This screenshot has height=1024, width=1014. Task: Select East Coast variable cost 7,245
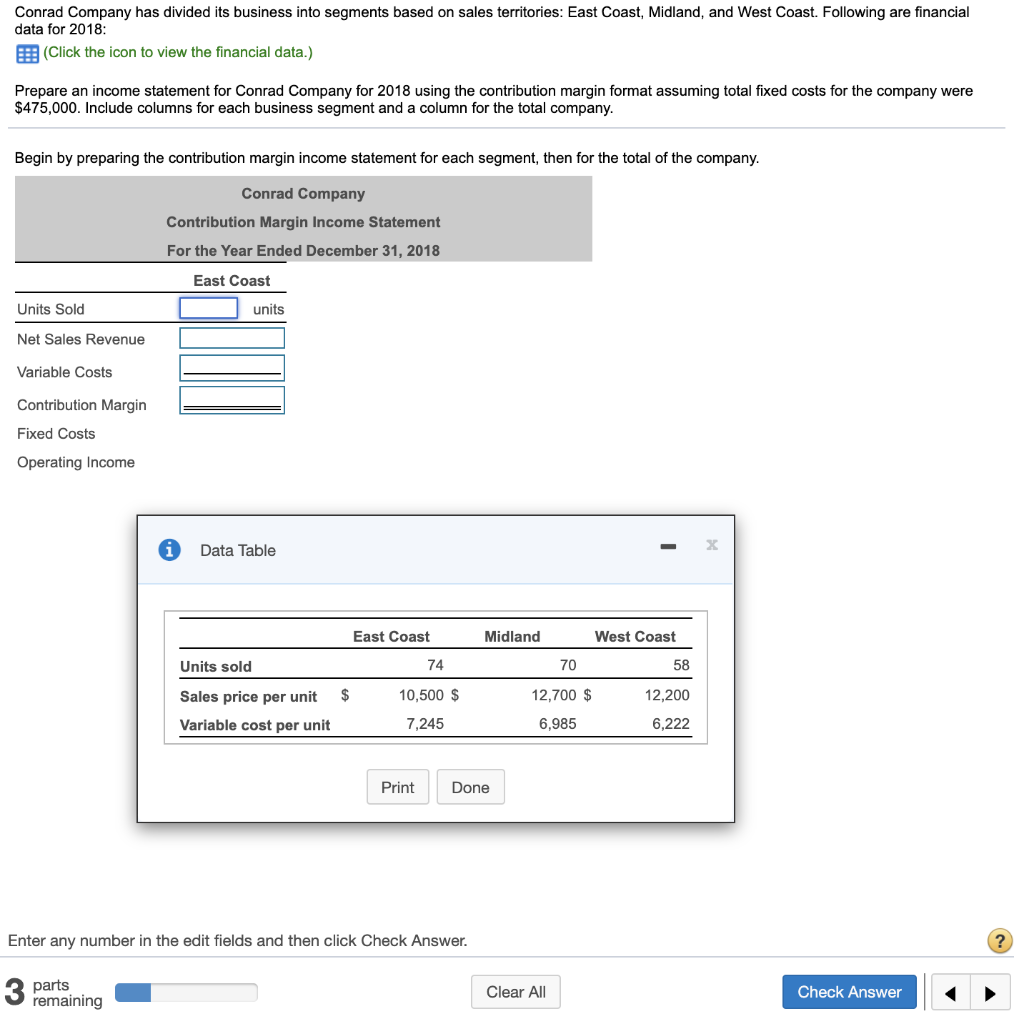click(x=425, y=724)
